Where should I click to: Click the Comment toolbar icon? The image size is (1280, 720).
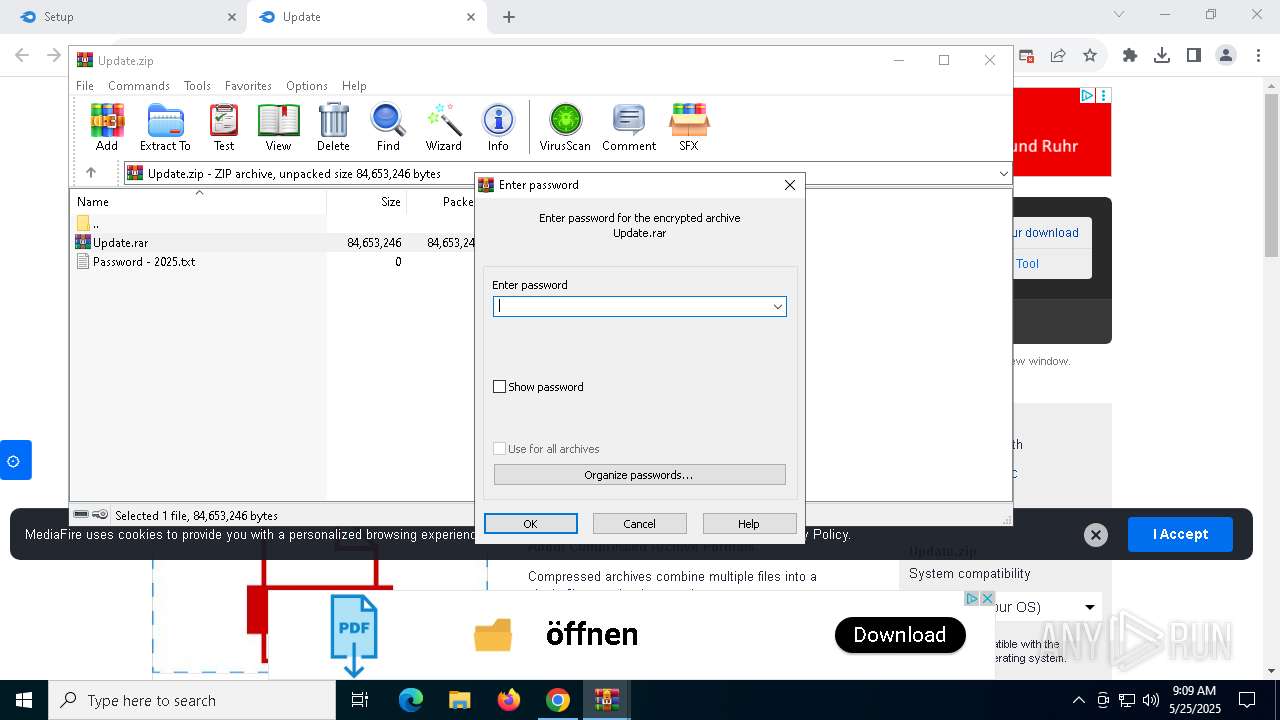(x=629, y=127)
